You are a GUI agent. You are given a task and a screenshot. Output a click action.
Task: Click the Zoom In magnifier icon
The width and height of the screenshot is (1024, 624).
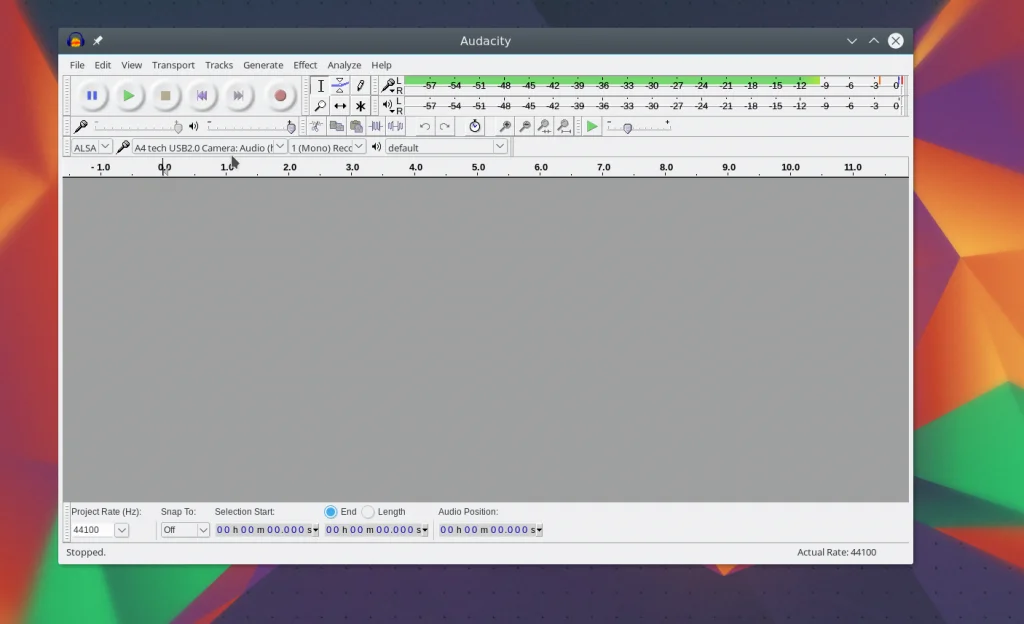(x=505, y=127)
